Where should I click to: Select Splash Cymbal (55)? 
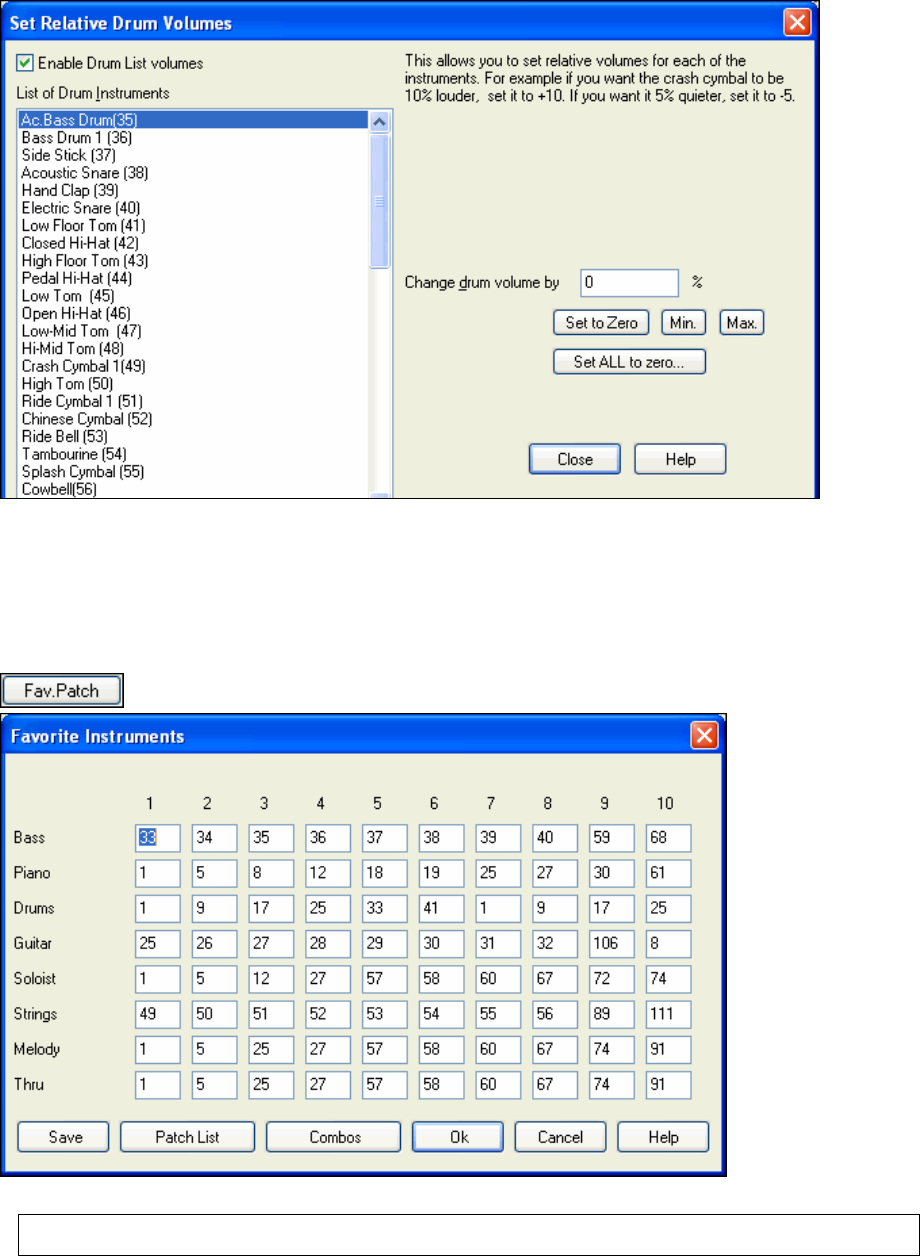click(193, 471)
